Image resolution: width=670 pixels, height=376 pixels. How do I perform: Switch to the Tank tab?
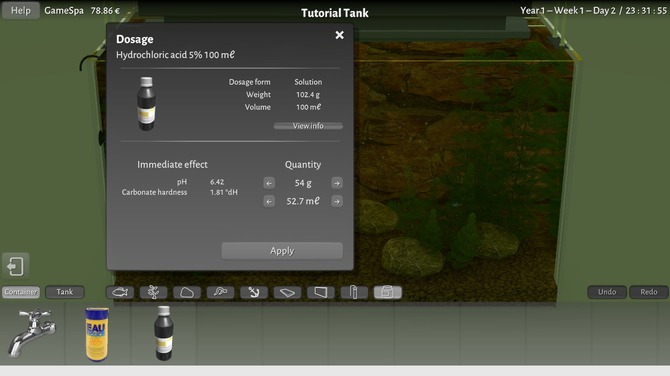(65, 292)
